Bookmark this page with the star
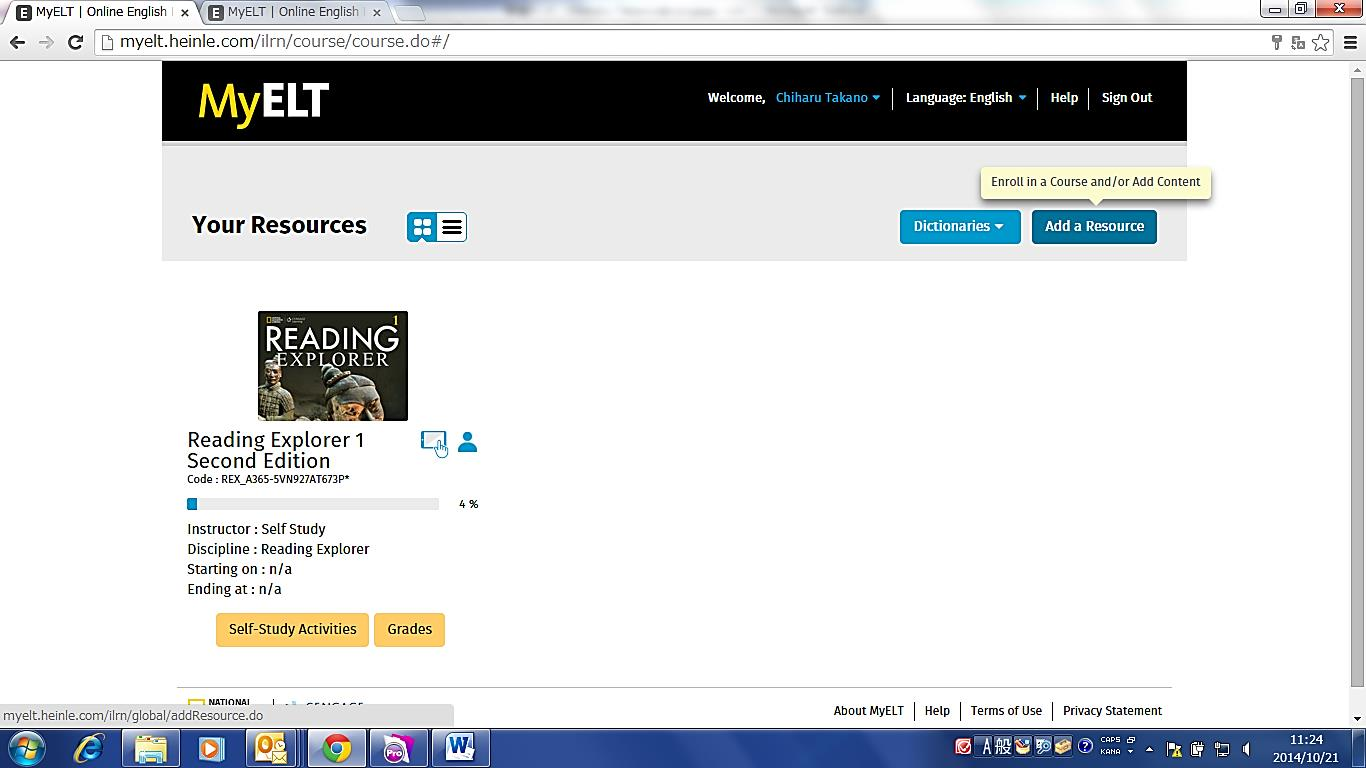 pyautogui.click(x=1321, y=42)
